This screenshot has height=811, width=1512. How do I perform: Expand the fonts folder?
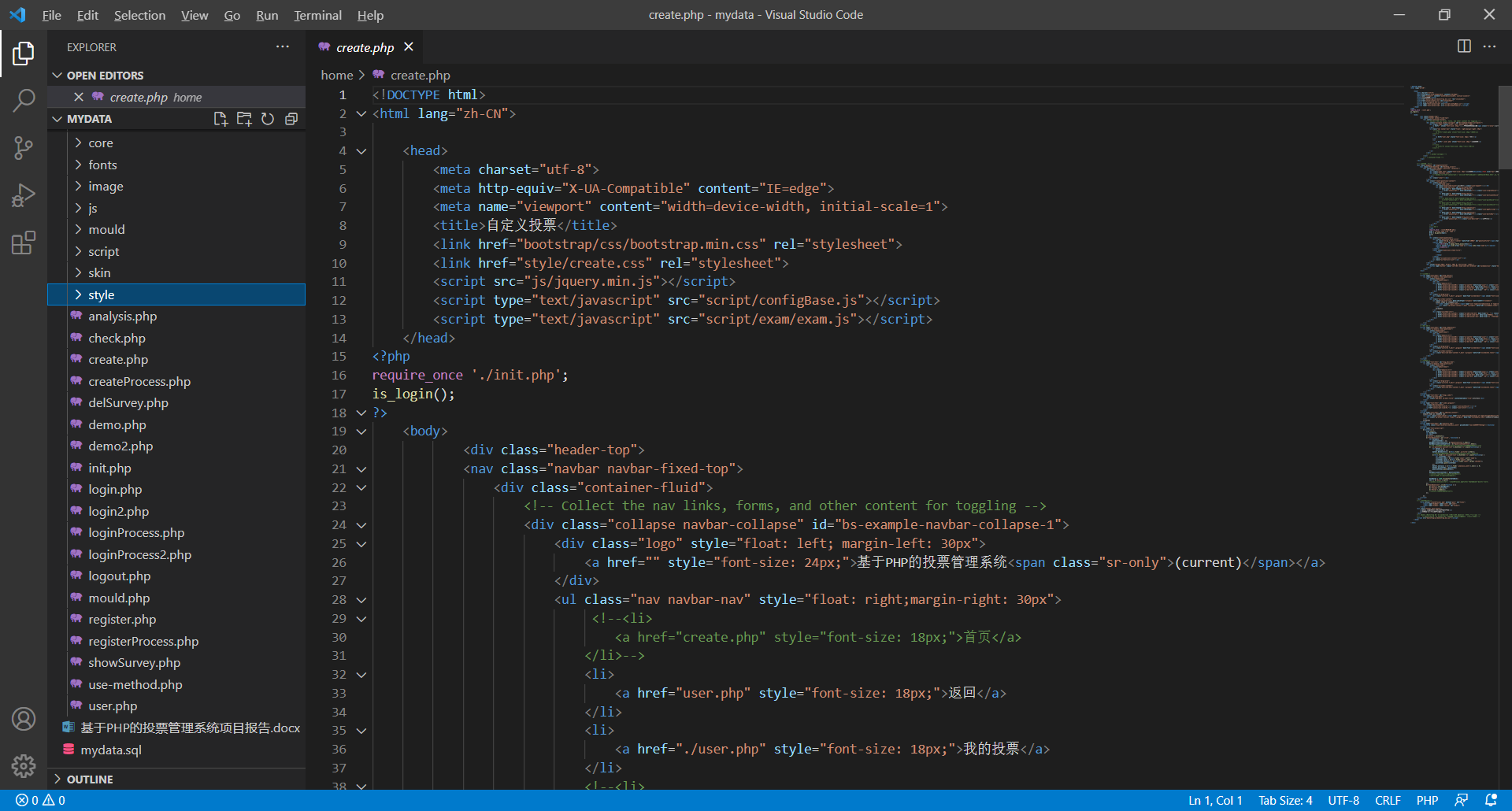79,165
